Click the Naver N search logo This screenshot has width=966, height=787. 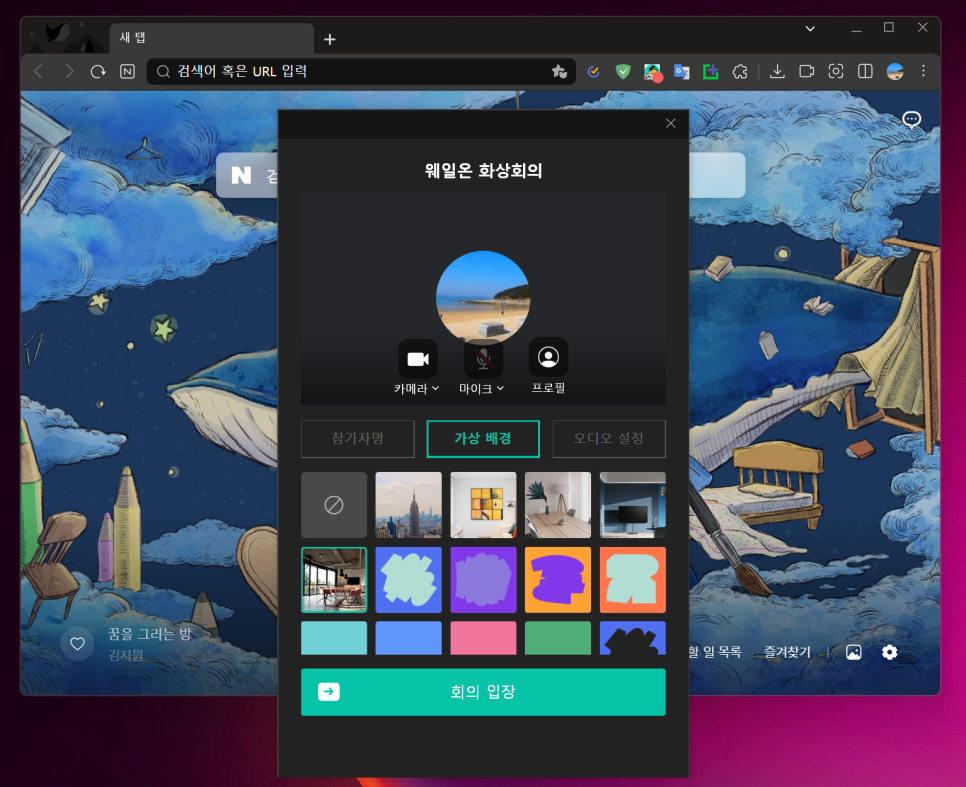click(x=242, y=176)
